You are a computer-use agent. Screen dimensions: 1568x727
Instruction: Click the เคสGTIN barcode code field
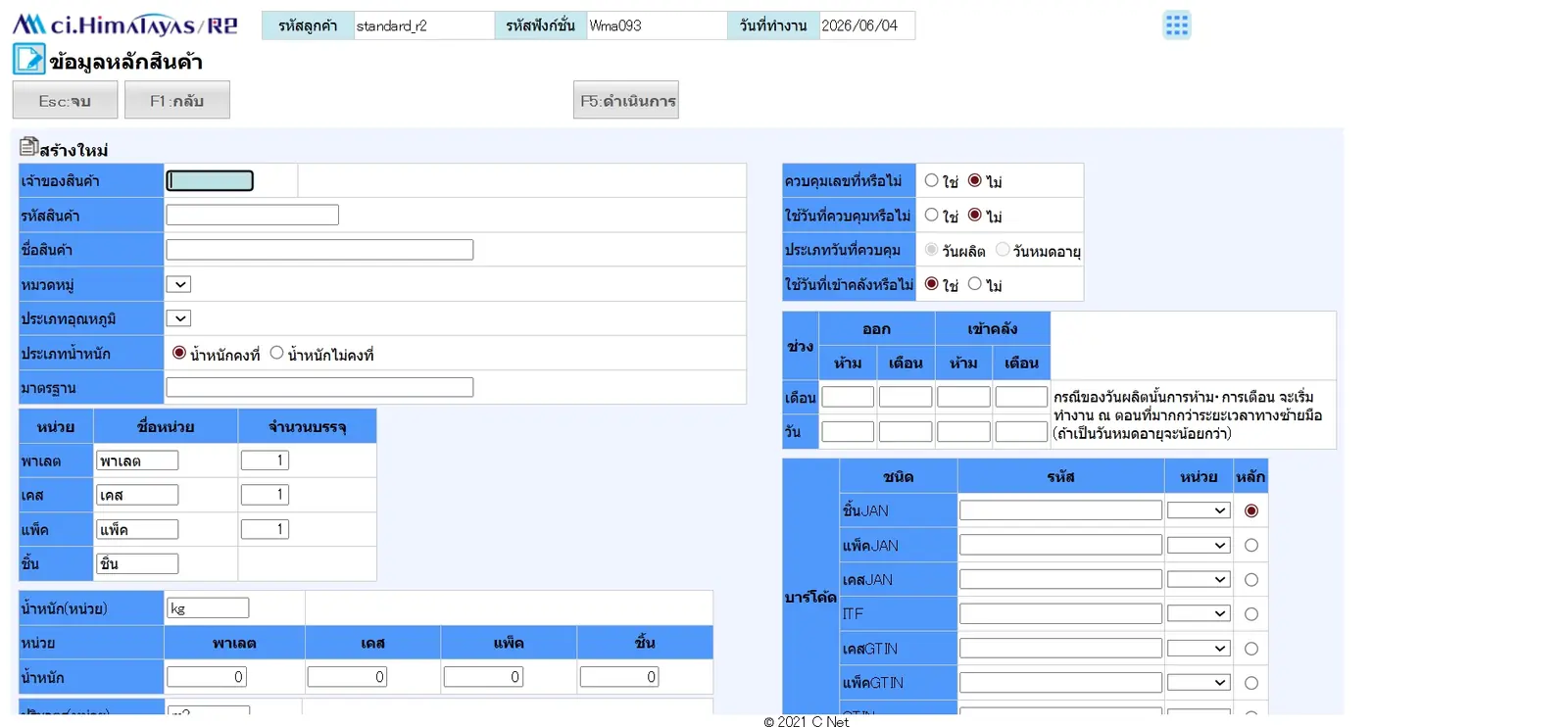click(1060, 648)
